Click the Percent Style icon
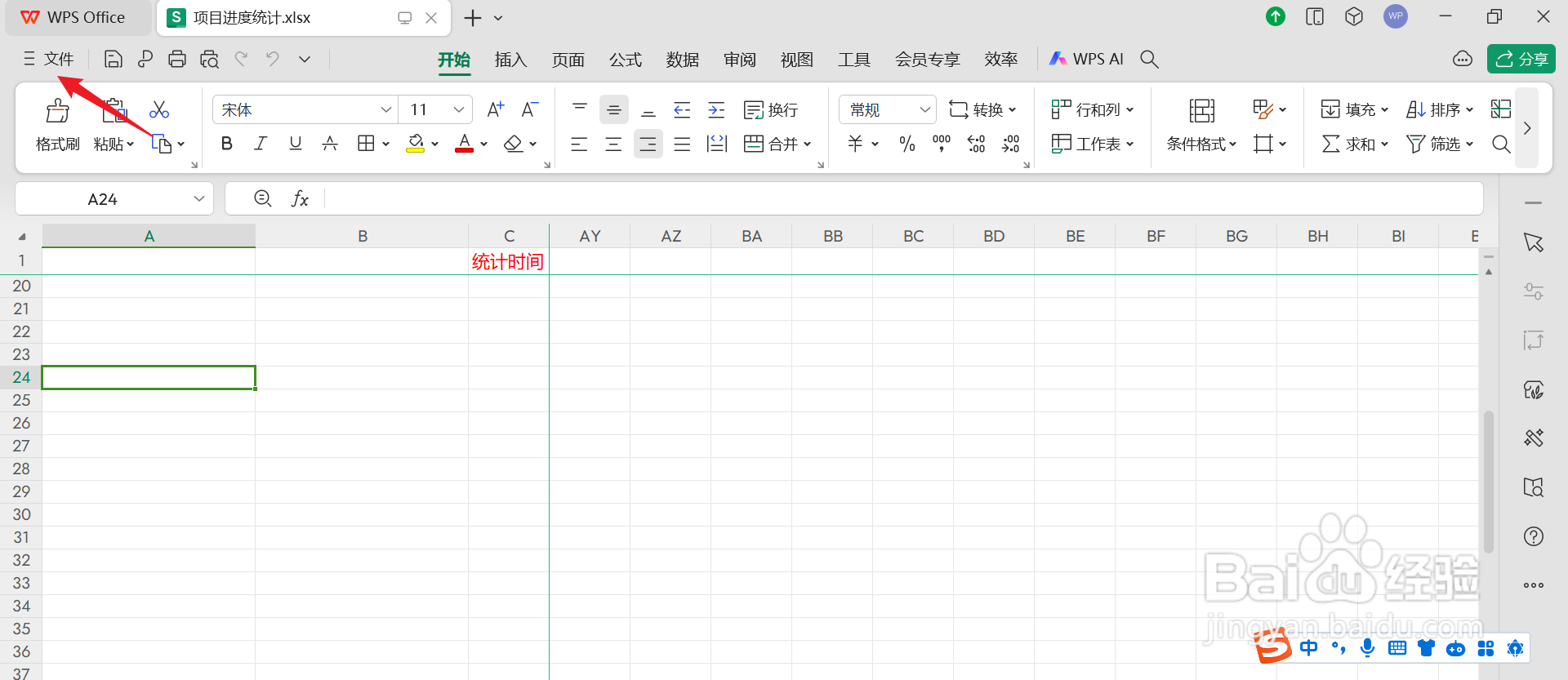 pos(906,144)
